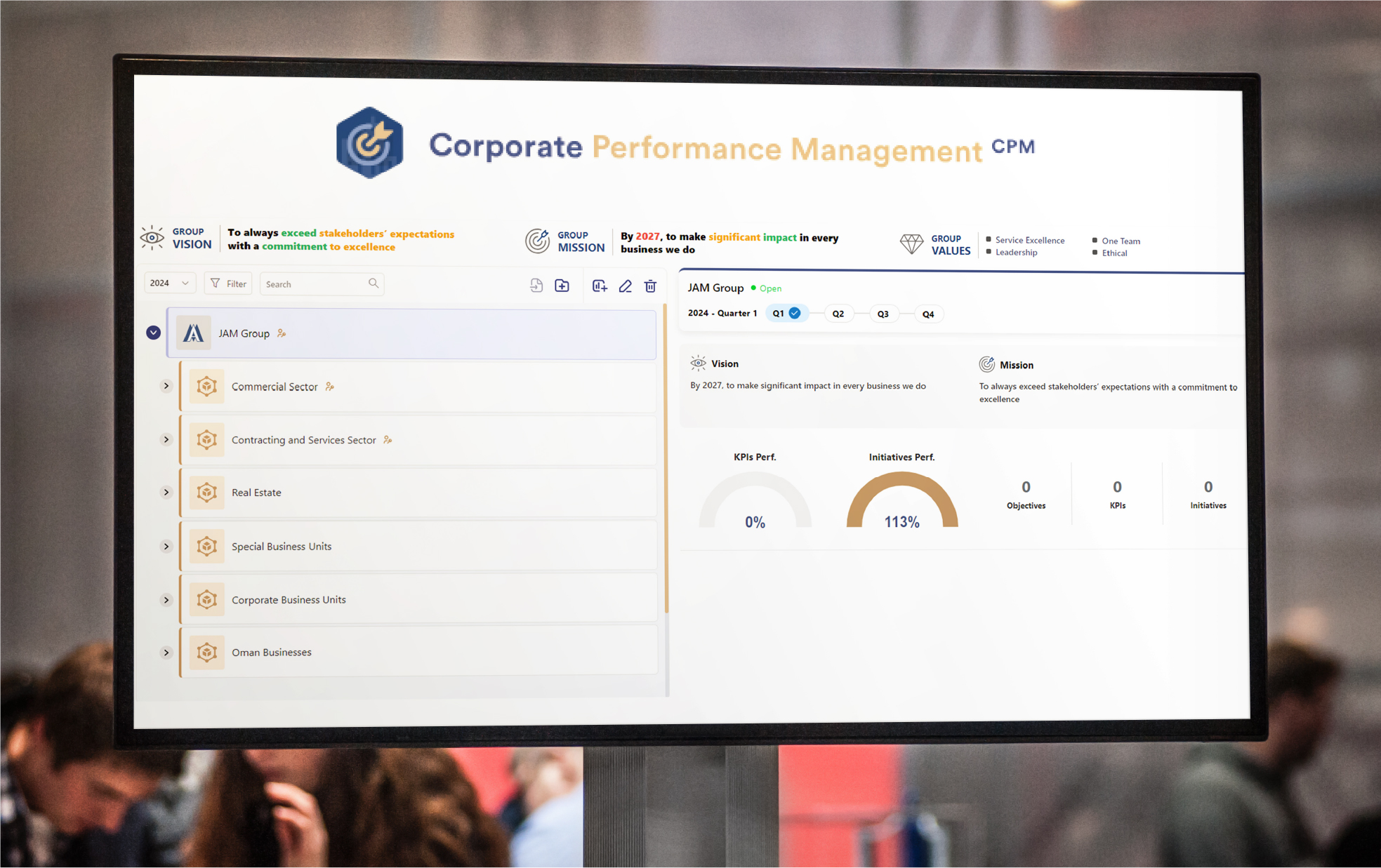Expand Contracting and Services Sector node
1381x868 pixels.
166,439
